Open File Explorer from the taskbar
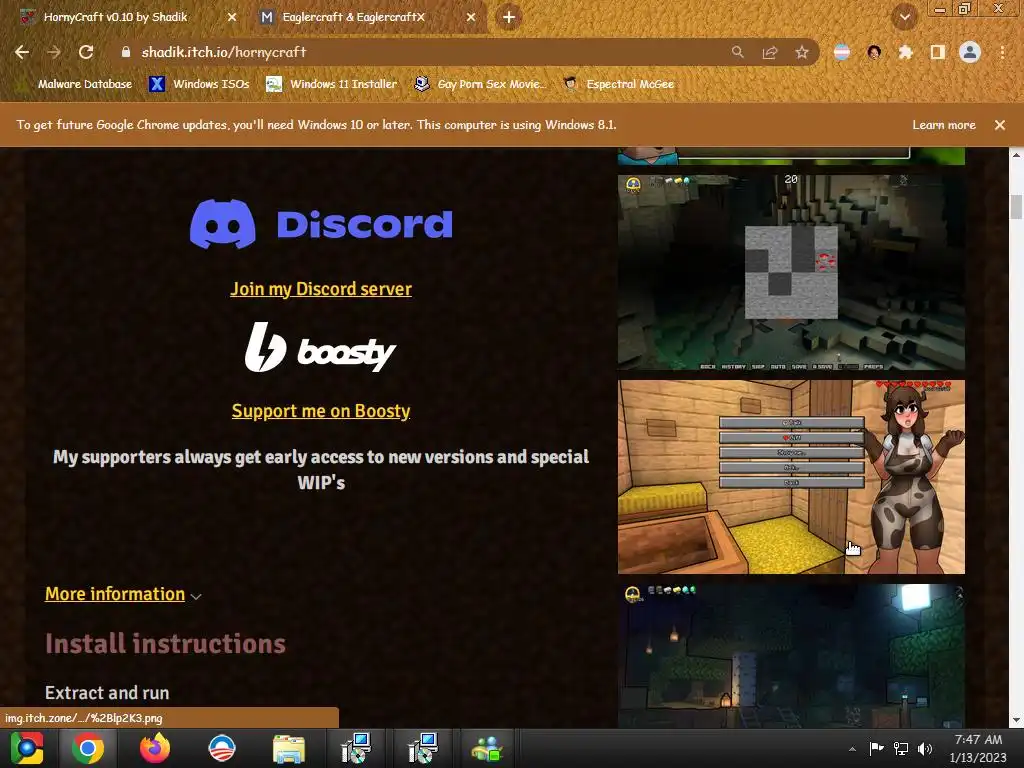The height and width of the screenshot is (768, 1024). pyautogui.click(x=288, y=748)
